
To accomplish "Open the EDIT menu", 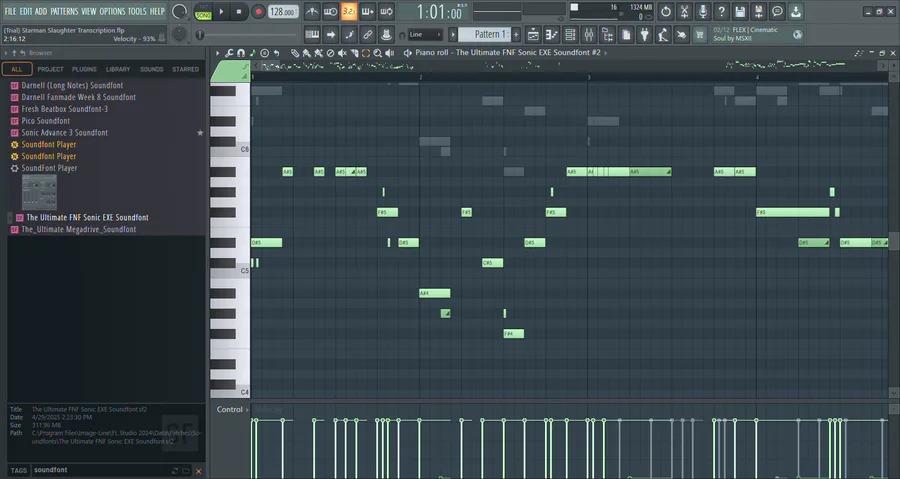I will (x=26, y=11).
